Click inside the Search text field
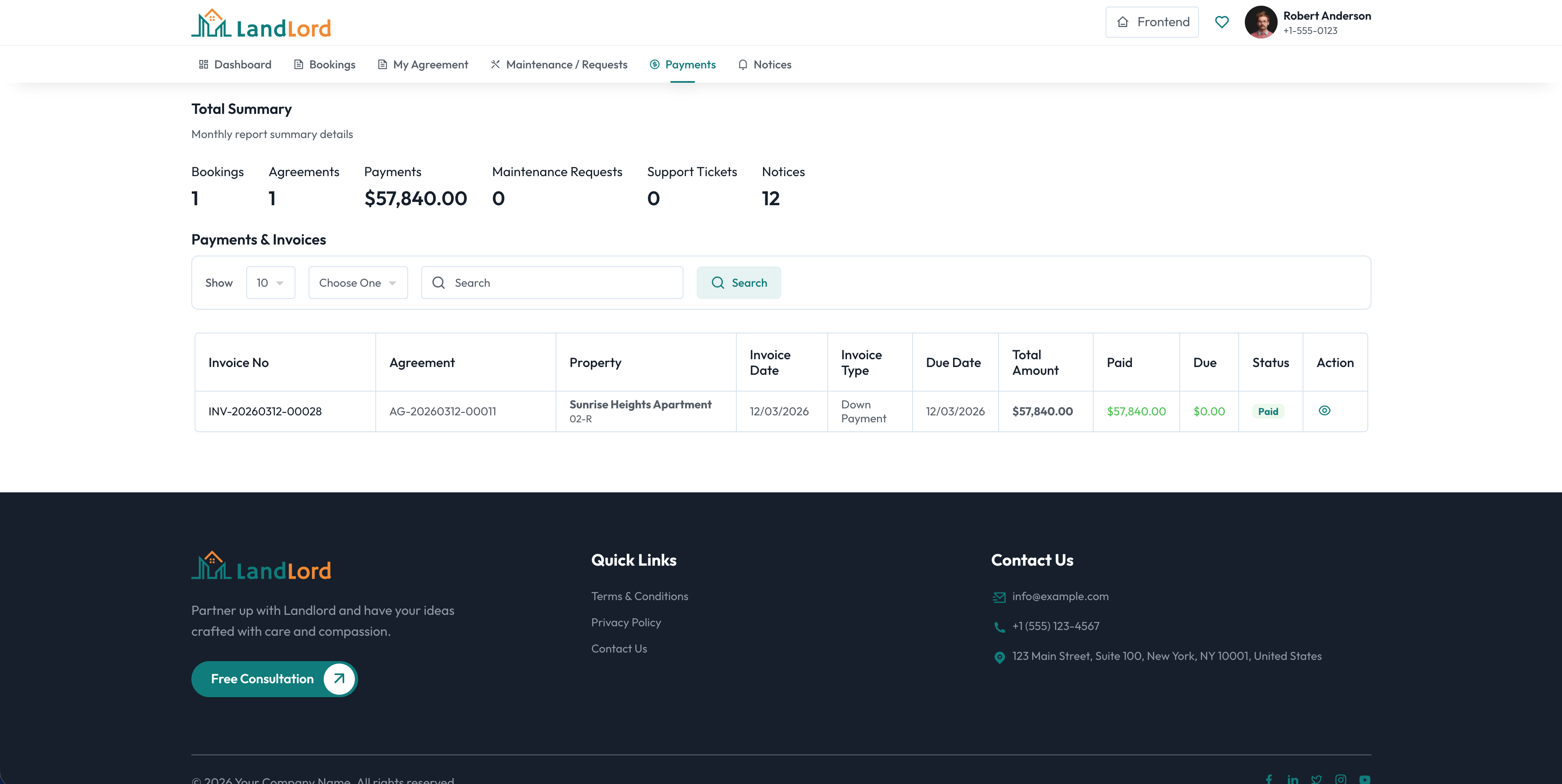 (x=552, y=283)
